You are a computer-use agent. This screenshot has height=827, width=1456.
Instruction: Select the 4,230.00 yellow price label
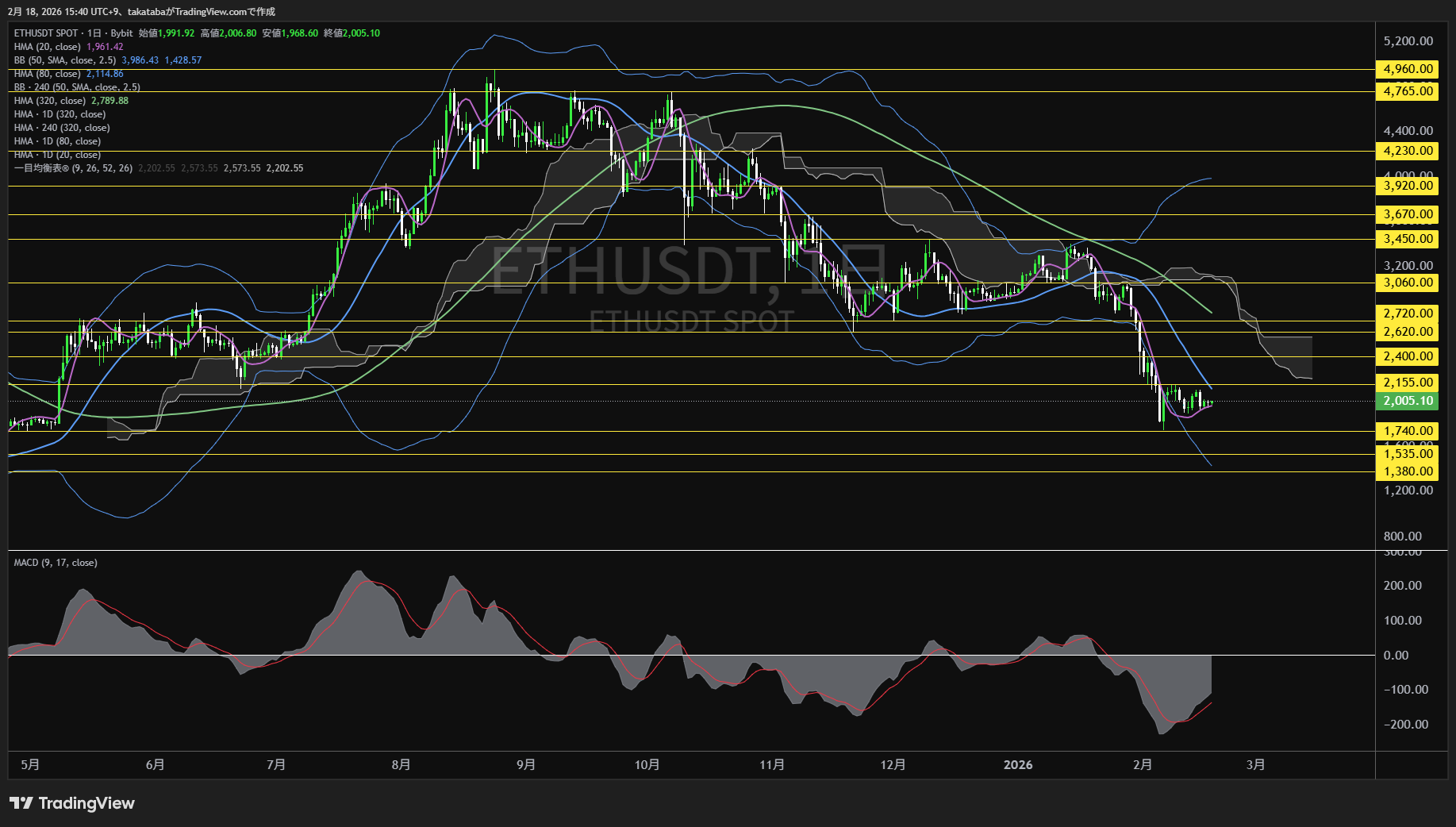1408,151
